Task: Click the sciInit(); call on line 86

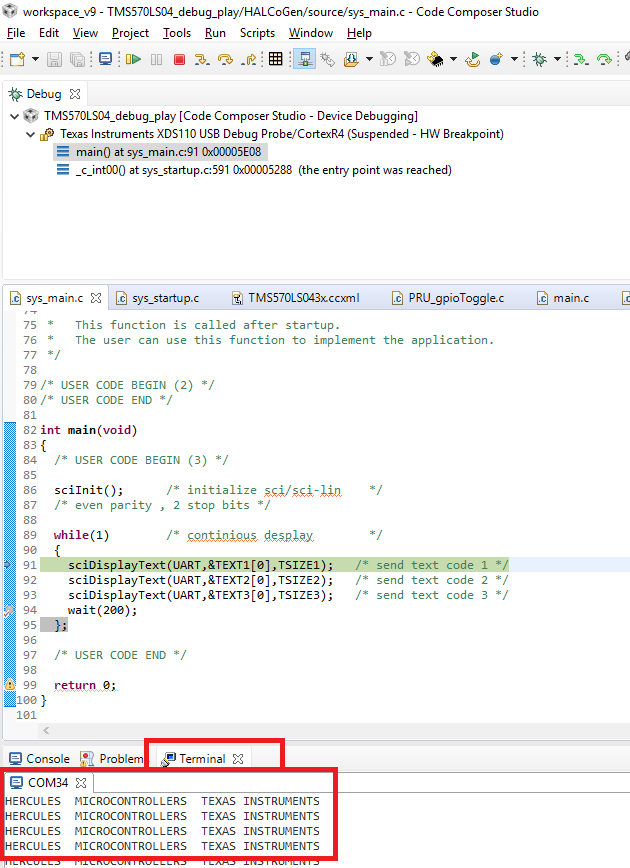Action: click(89, 490)
